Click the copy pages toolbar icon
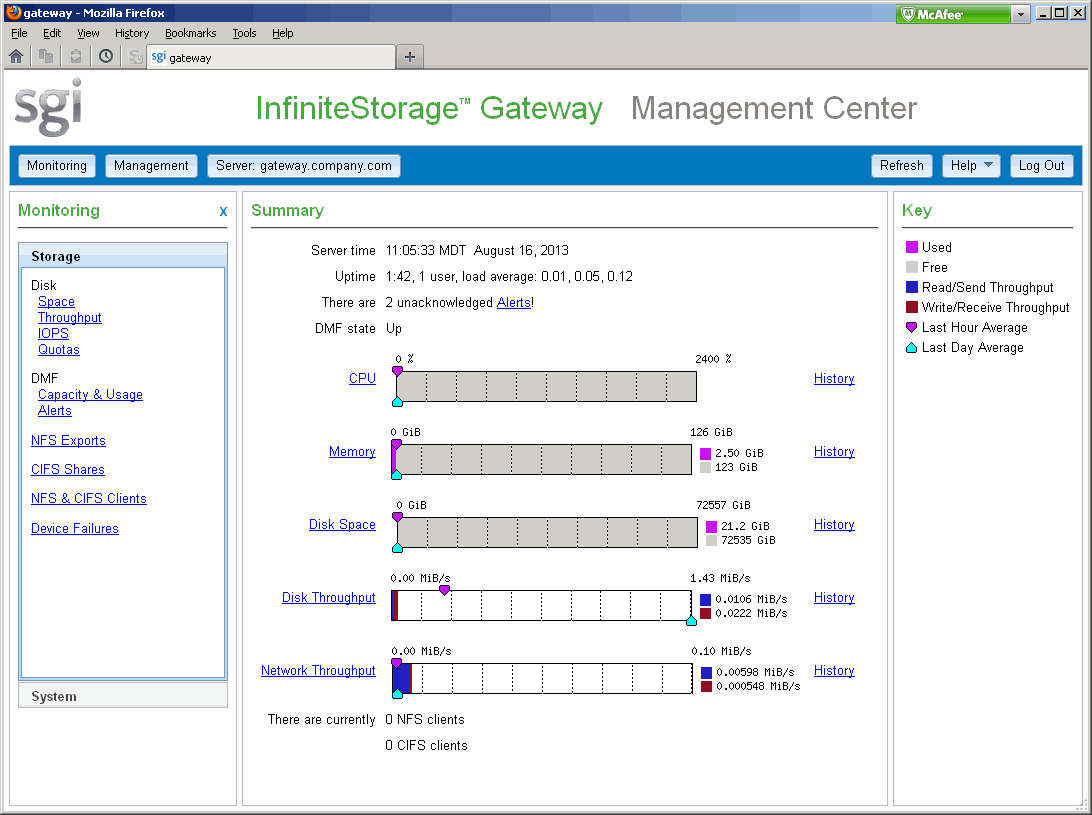The width and height of the screenshot is (1092, 815). (46, 56)
